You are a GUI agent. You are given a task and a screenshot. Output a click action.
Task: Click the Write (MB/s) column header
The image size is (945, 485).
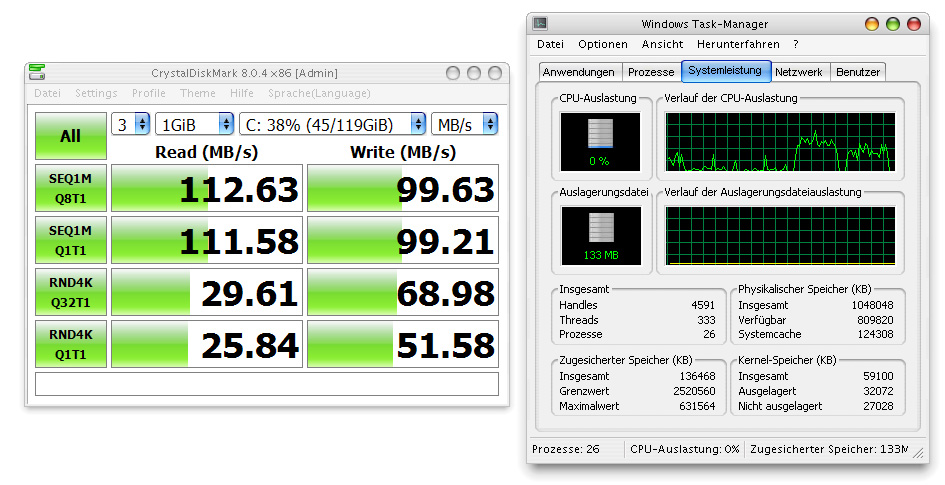tap(403, 152)
